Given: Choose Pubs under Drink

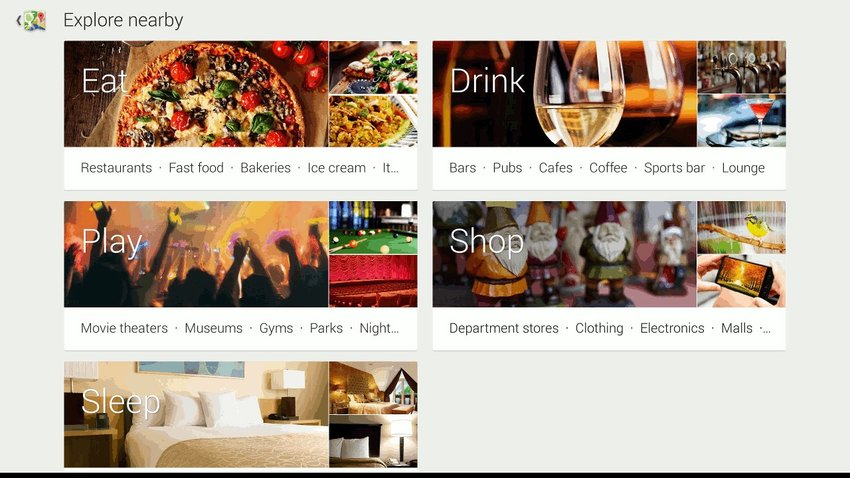Looking at the screenshot, I should (x=507, y=168).
